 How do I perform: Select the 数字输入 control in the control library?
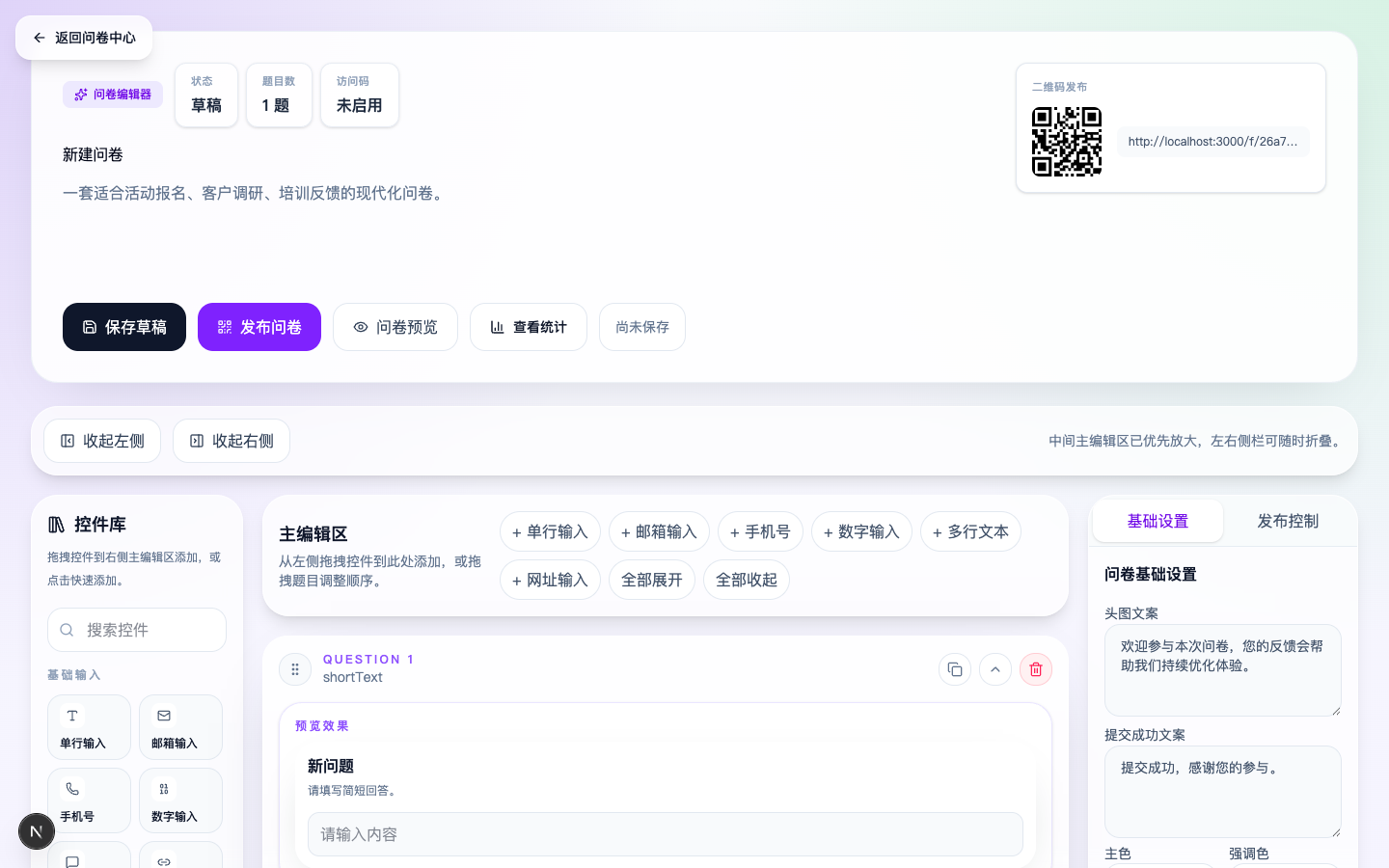tap(180, 800)
